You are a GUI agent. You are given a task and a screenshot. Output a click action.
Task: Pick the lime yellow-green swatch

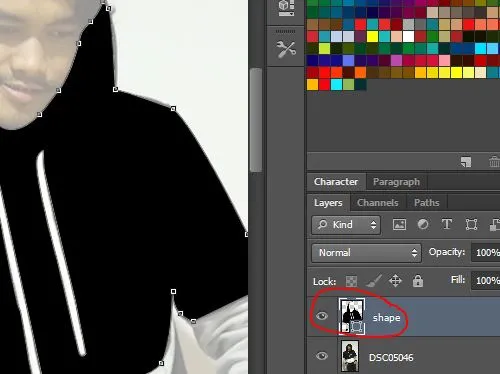click(x=324, y=48)
